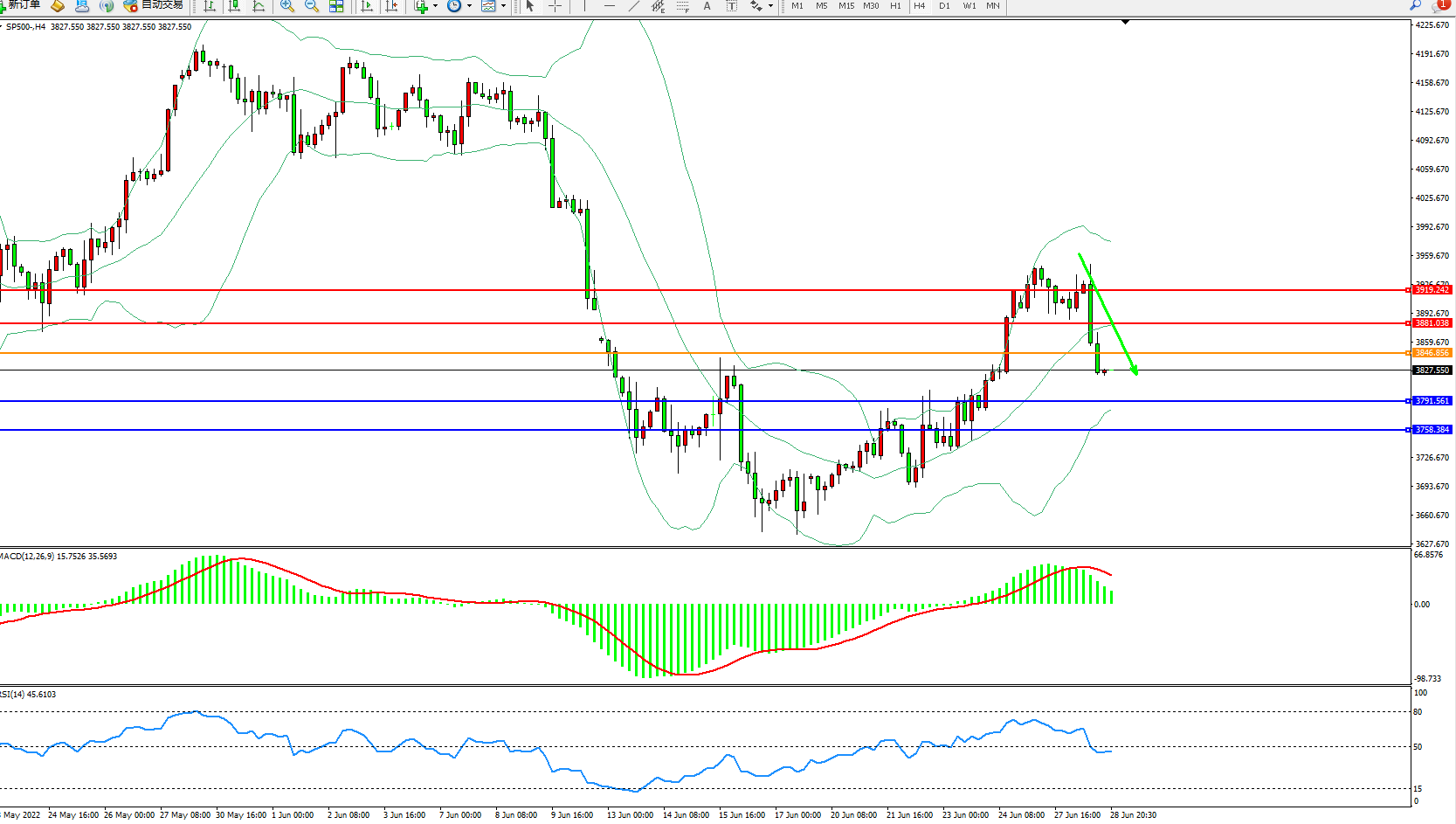
Task: Click the chart shift triangle marker
Action: point(1125,22)
